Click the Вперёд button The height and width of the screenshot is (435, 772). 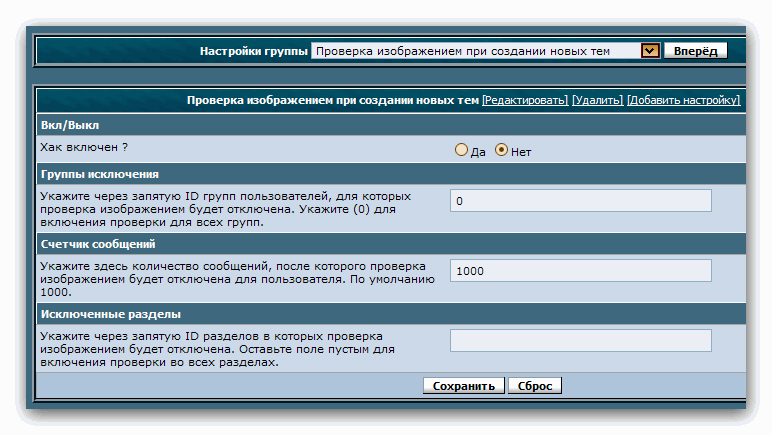[x=695, y=51]
